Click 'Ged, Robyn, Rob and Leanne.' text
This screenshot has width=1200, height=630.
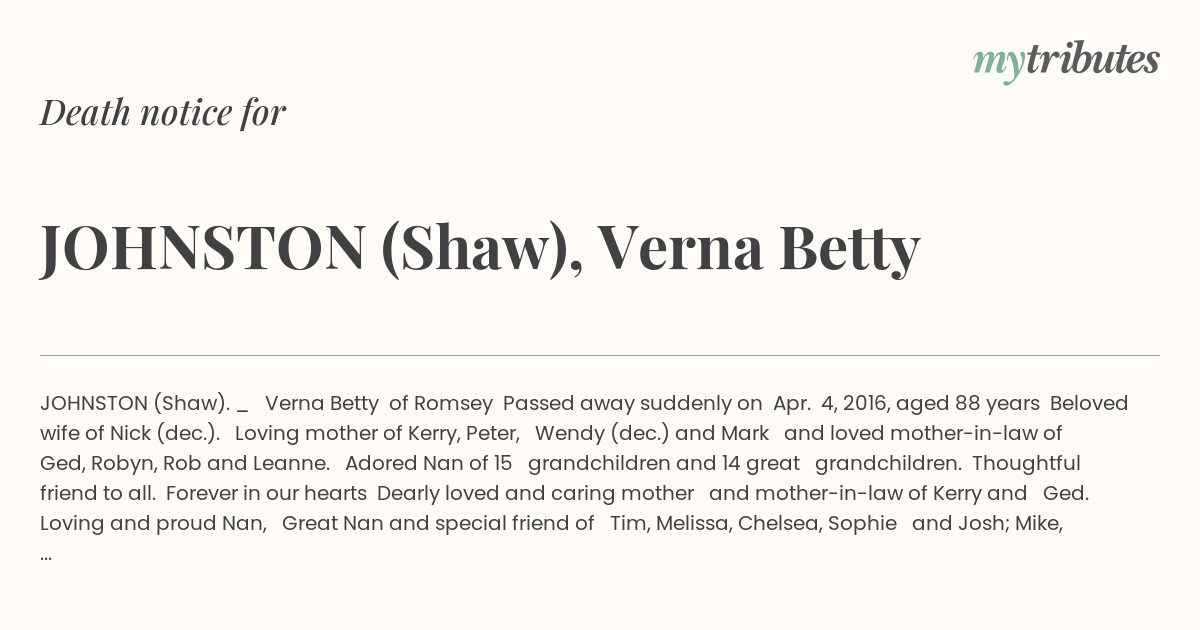tap(185, 463)
